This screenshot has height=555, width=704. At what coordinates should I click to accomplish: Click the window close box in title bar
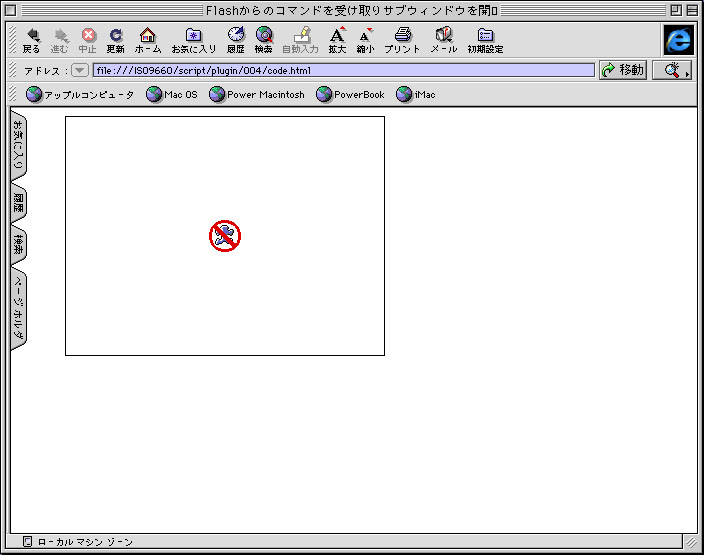pos(11,10)
